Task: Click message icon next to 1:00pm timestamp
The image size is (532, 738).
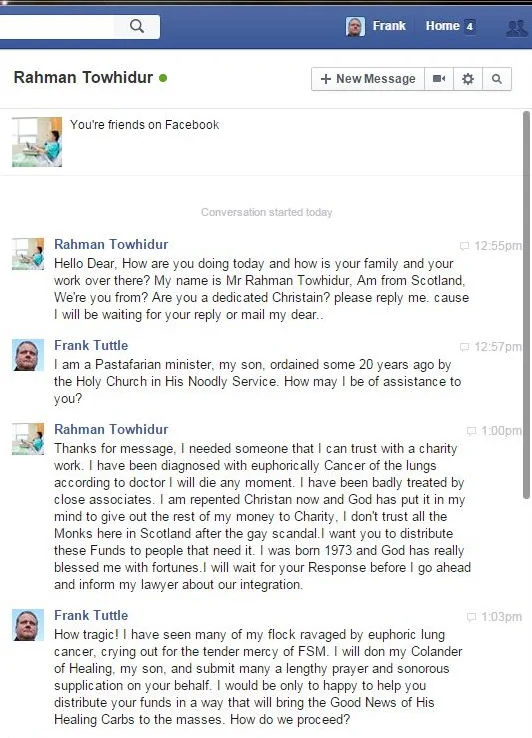Action: point(471,431)
